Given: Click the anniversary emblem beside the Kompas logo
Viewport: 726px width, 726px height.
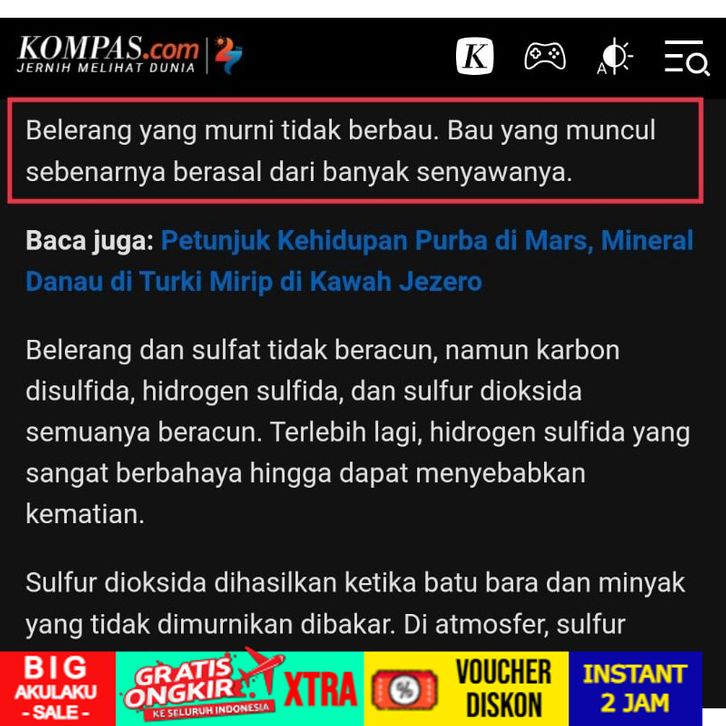Looking at the screenshot, I should (228, 55).
